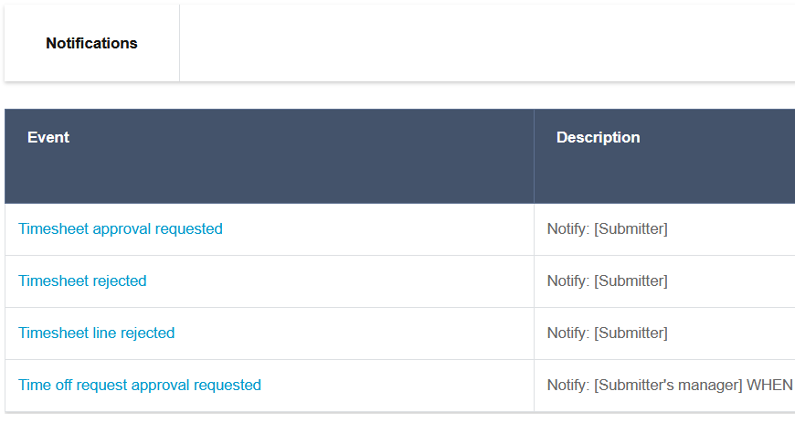Image resolution: width=796 pixels, height=434 pixels.
Task: Open the Timesheet rejected event link
Action: (x=82, y=281)
